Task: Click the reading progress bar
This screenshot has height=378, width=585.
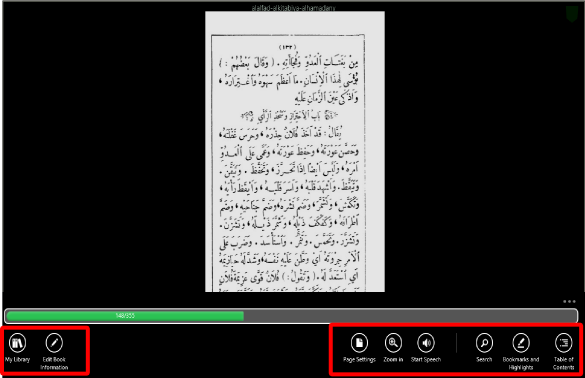Action: pyautogui.click(x=291, y=316)
